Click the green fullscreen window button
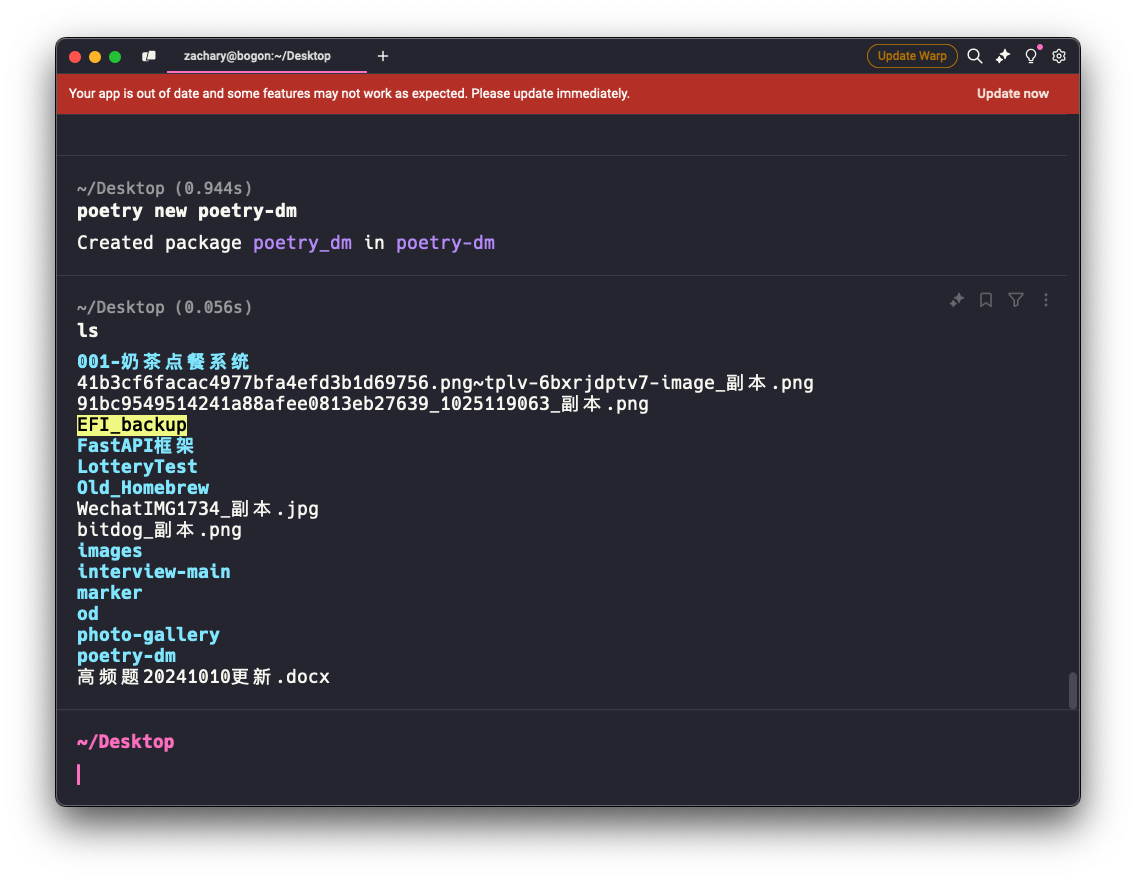Image resolution: width=1136 pixels, height=880 pixels. click(x=115, y=56)
